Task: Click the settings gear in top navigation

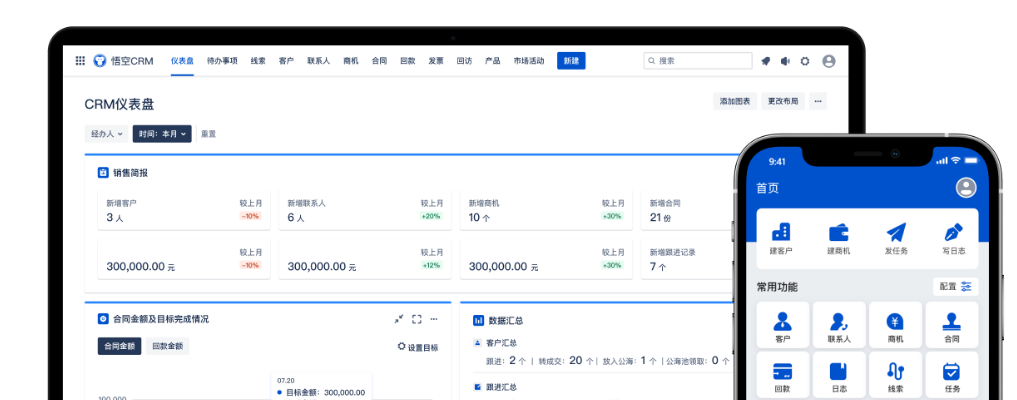Action: tap(805, 61)
